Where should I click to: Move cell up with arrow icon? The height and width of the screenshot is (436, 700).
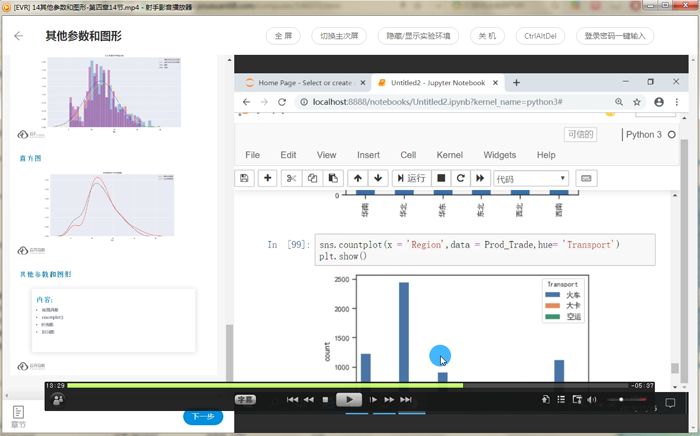(x=358, y=178)
